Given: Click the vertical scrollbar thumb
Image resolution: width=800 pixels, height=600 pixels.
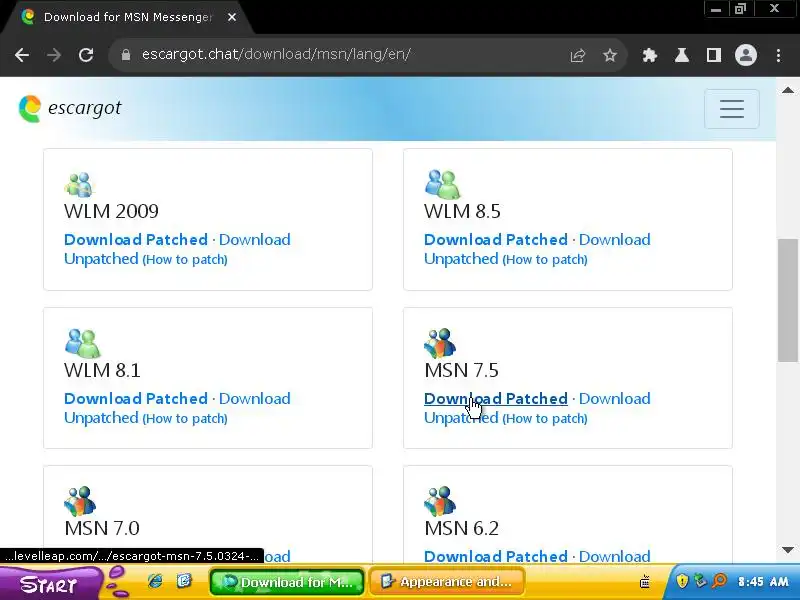Looking at the screenshot, I should 788,300.
